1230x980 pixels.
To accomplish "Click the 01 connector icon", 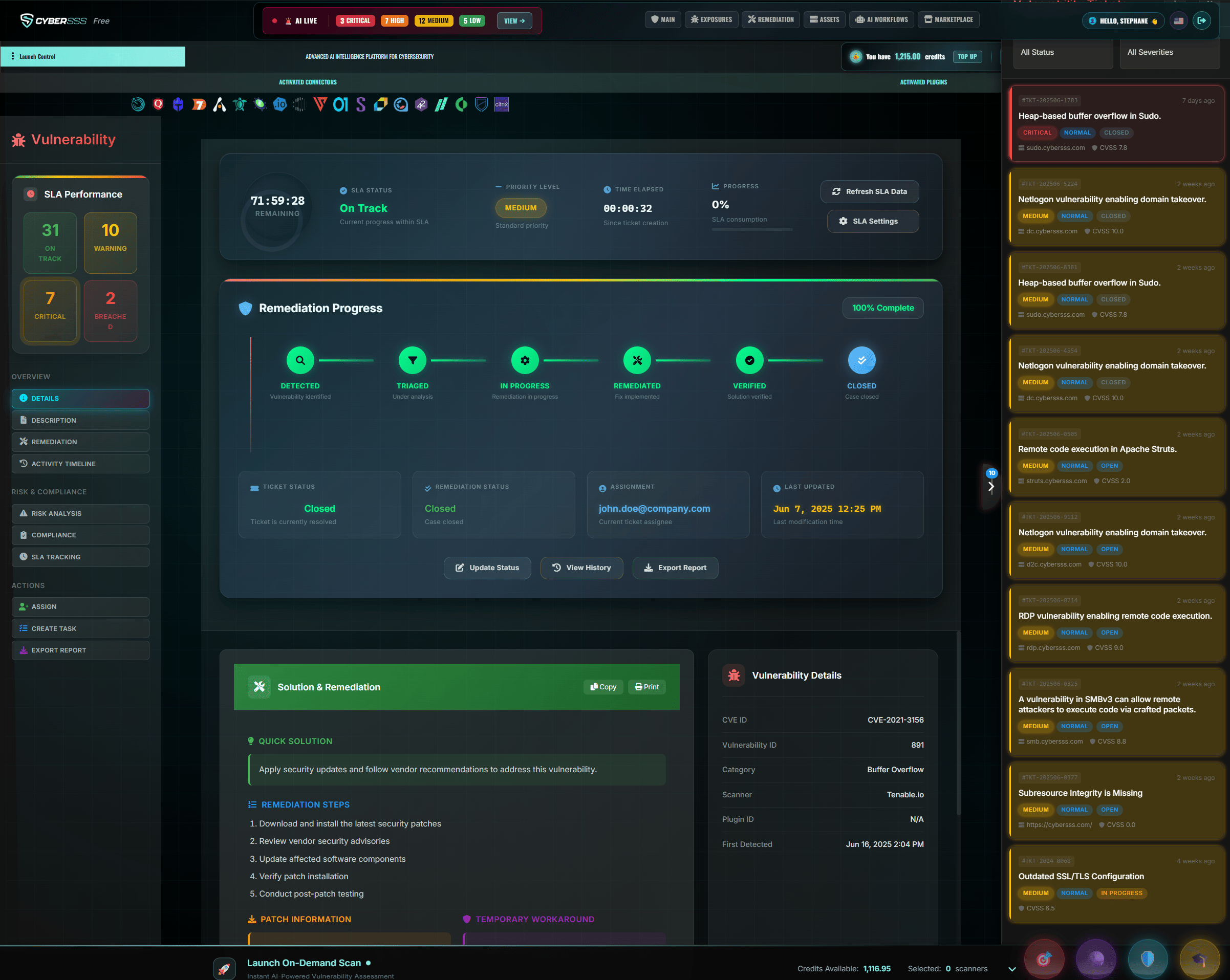I will tap(340, 104).
